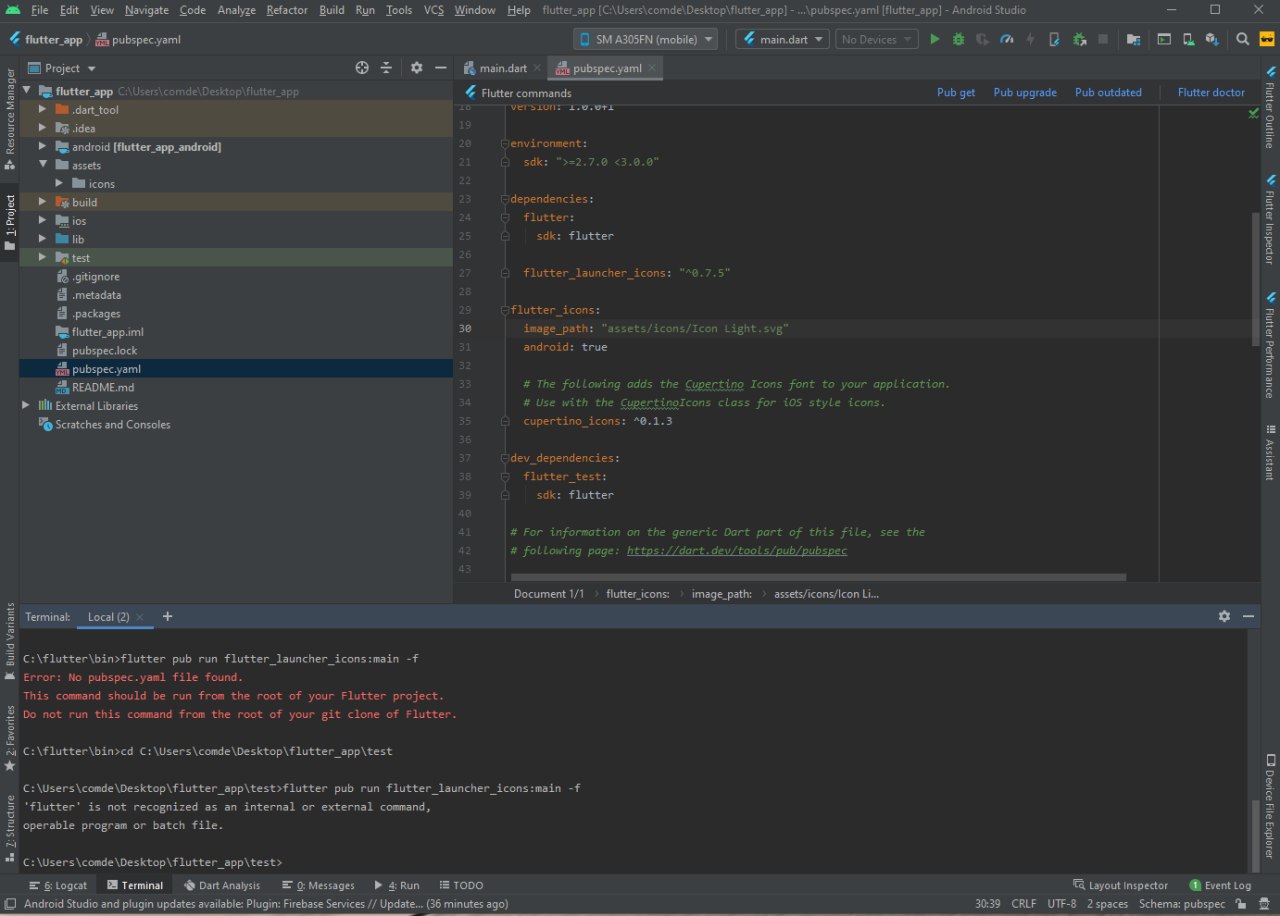Click the Pub outdated link

click(1108, 92)
